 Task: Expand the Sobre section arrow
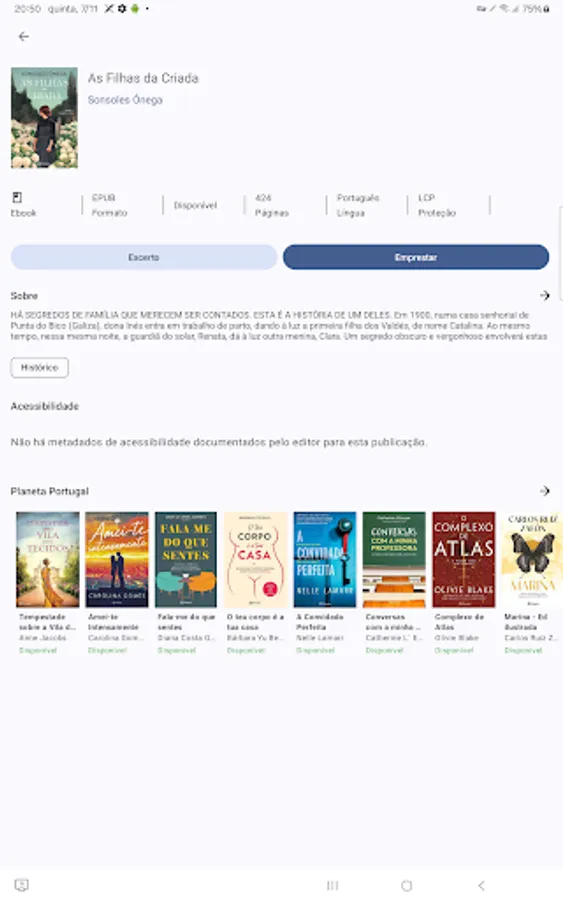point(545,295)
